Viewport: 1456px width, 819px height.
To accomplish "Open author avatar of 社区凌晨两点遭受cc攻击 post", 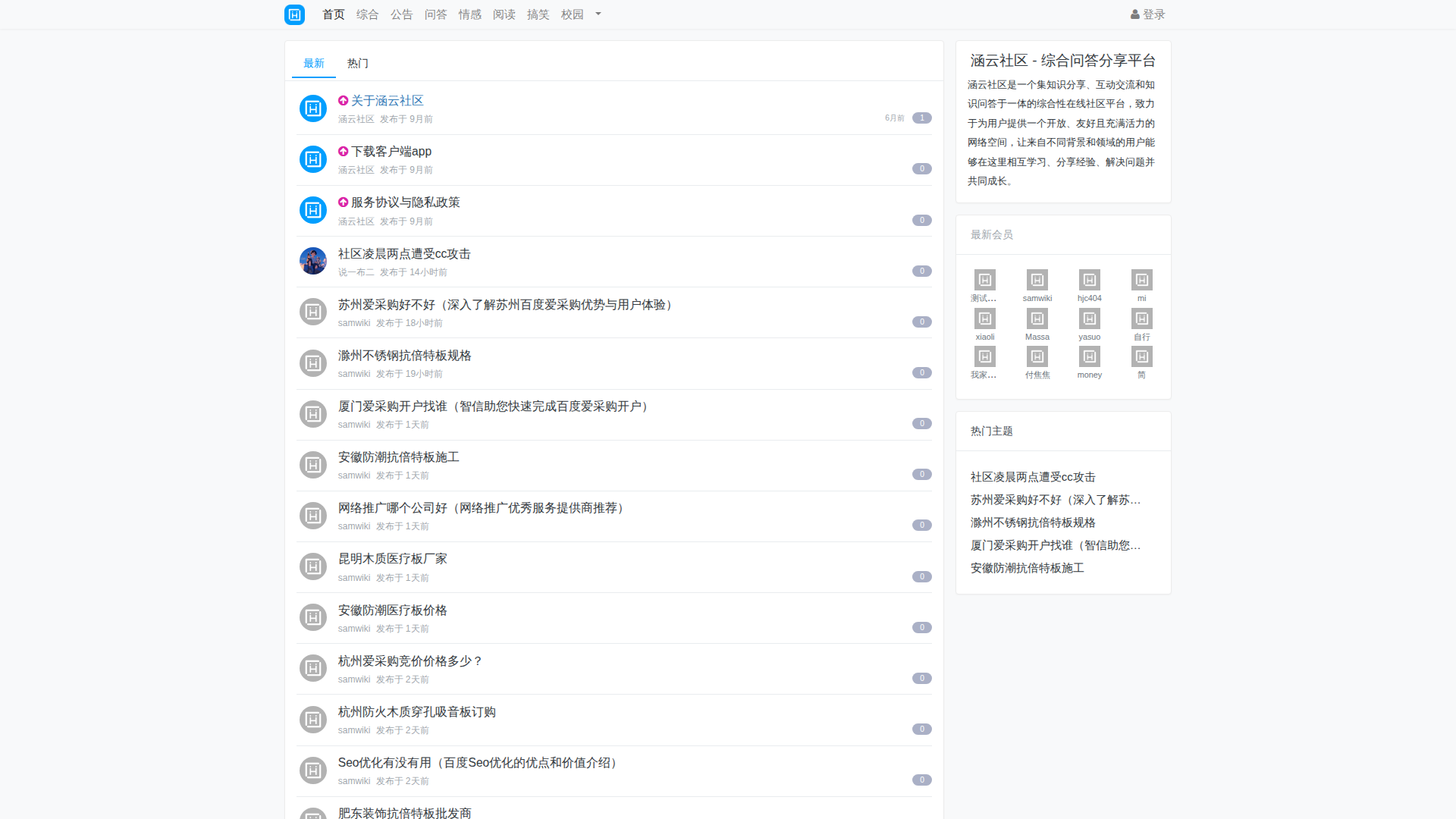I will (x=313, y=261).
